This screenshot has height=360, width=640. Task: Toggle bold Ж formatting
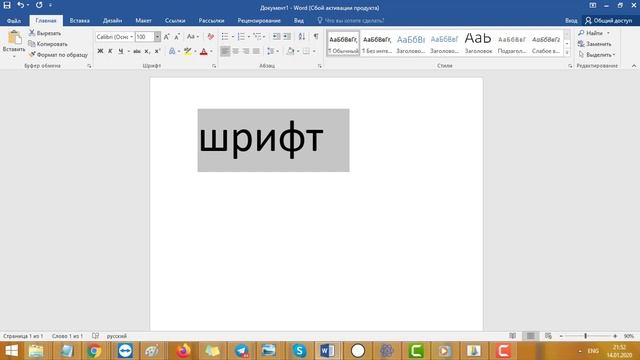100,51
